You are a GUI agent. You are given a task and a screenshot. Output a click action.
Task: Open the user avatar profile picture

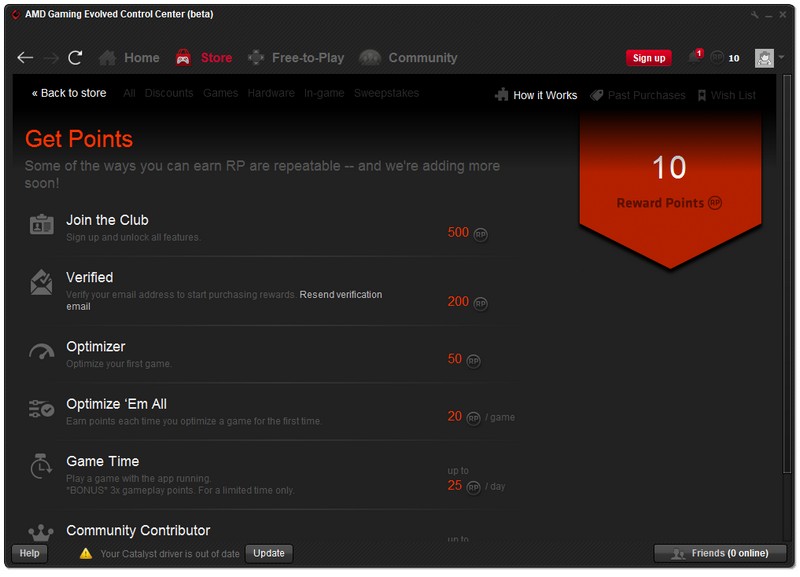[x=764, y=58]
